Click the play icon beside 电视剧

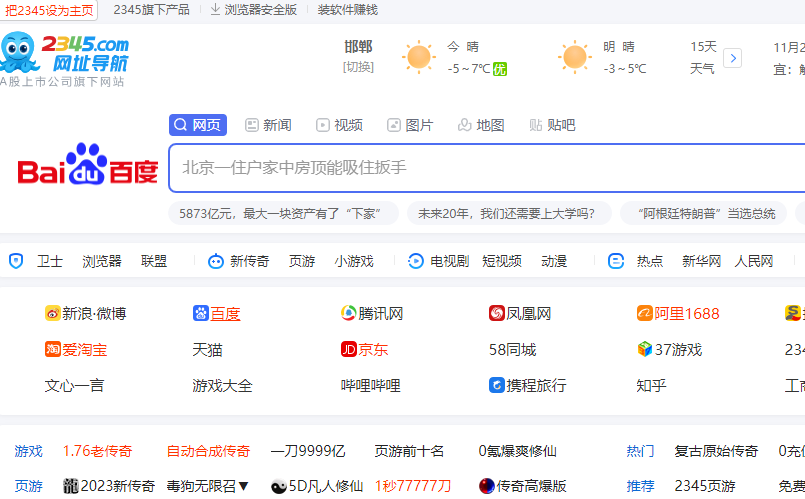point(415,261)
